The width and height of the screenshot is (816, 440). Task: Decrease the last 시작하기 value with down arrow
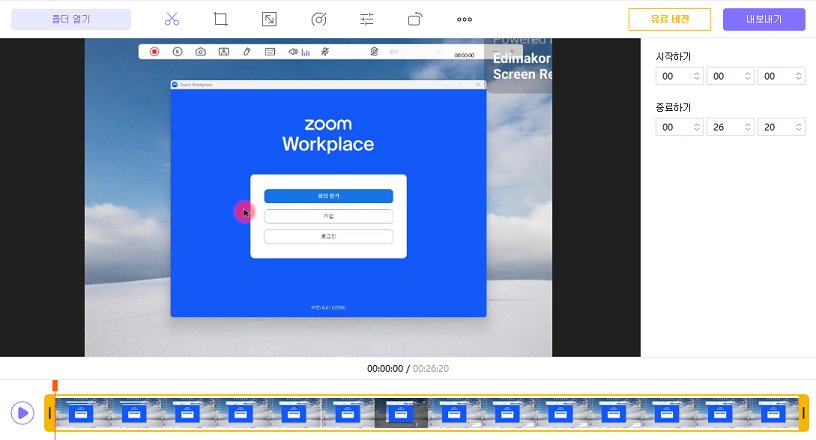click(798, 79)
